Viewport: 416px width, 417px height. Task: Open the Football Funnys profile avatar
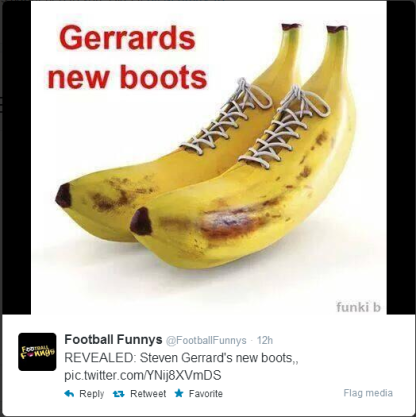[37, 352]
